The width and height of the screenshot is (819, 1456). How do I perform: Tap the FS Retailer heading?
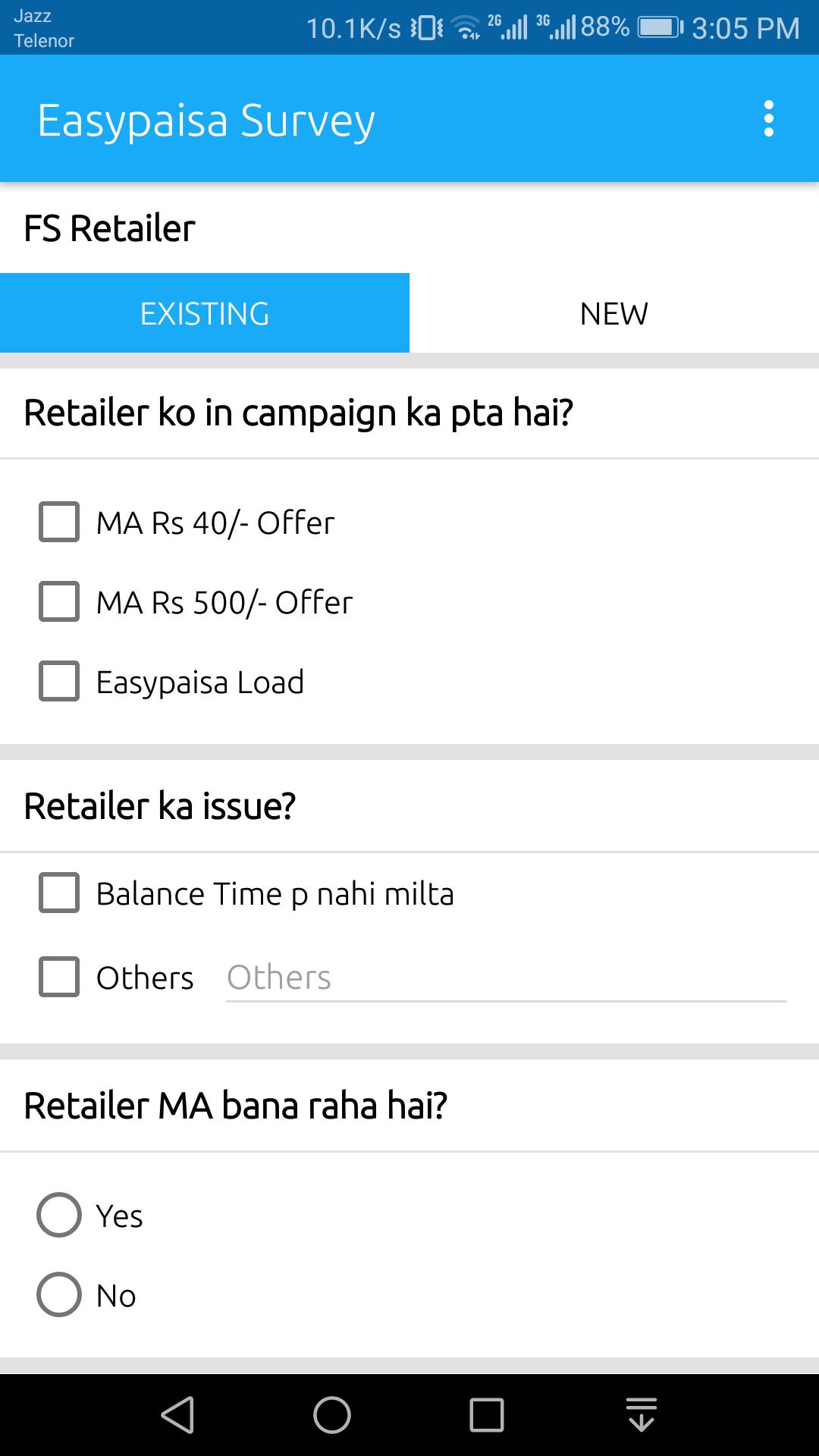110,228
